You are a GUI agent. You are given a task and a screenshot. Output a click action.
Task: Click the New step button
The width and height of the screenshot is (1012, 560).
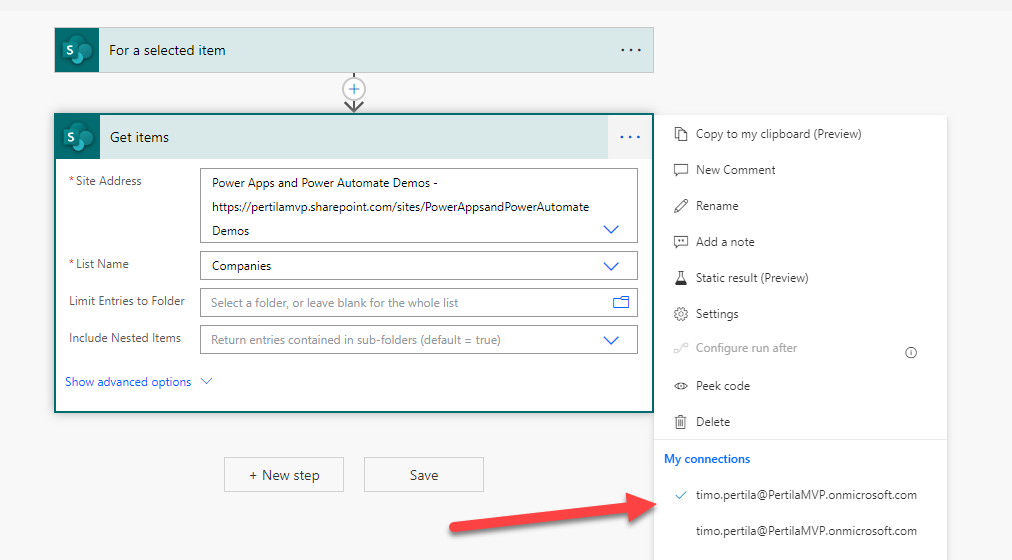tap(284, 475)
